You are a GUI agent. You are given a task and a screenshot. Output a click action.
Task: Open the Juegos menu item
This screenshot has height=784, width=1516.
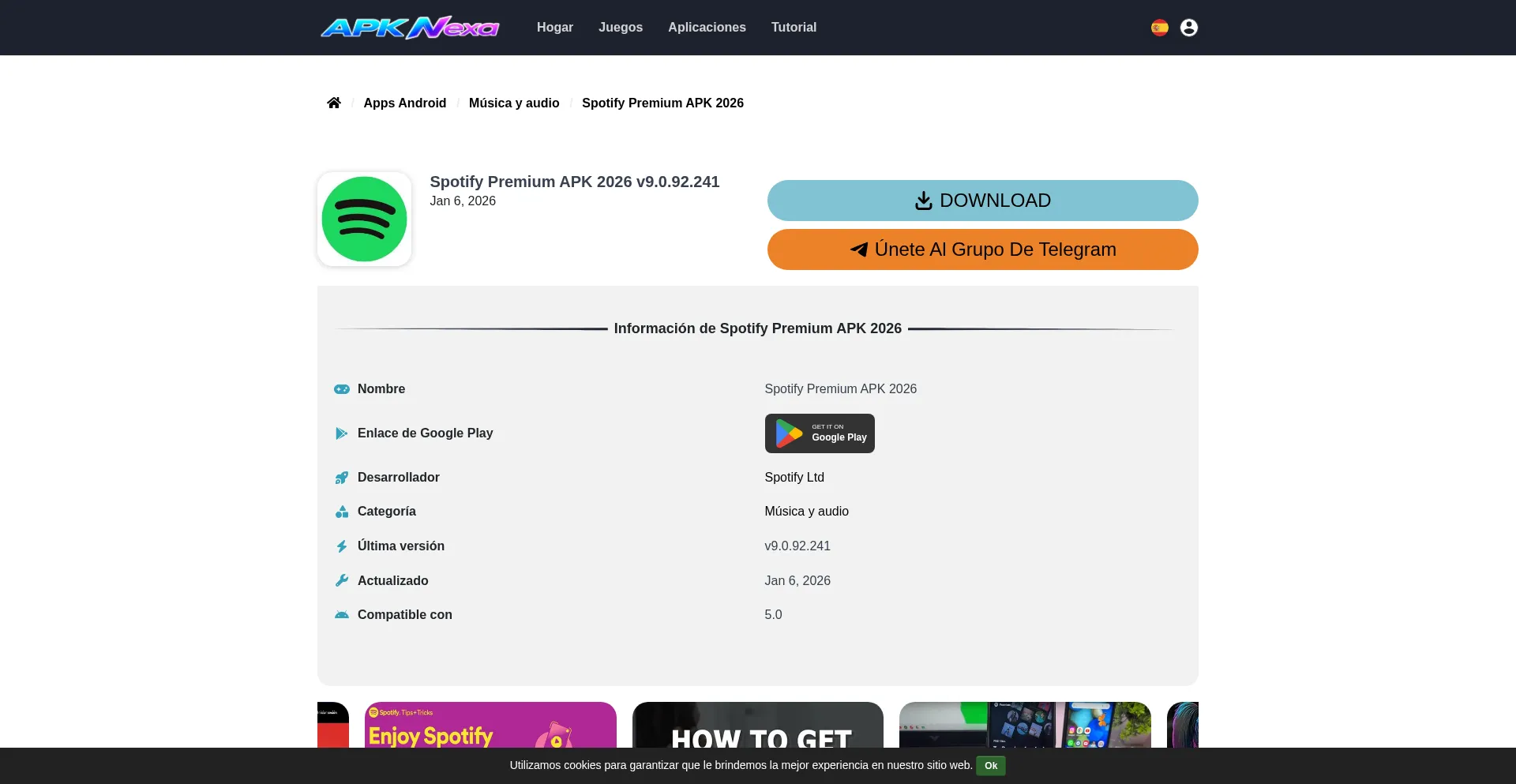point(621,27)
